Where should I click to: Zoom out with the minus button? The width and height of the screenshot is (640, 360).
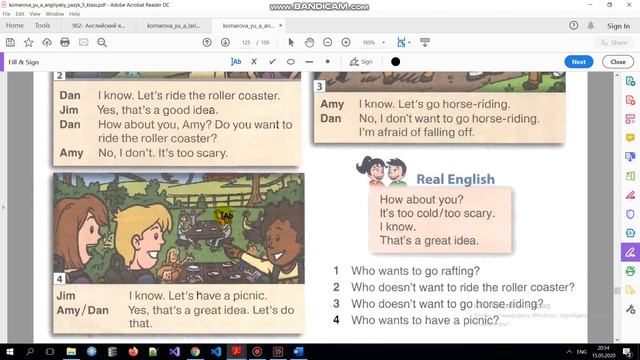[x=327, y=42]
